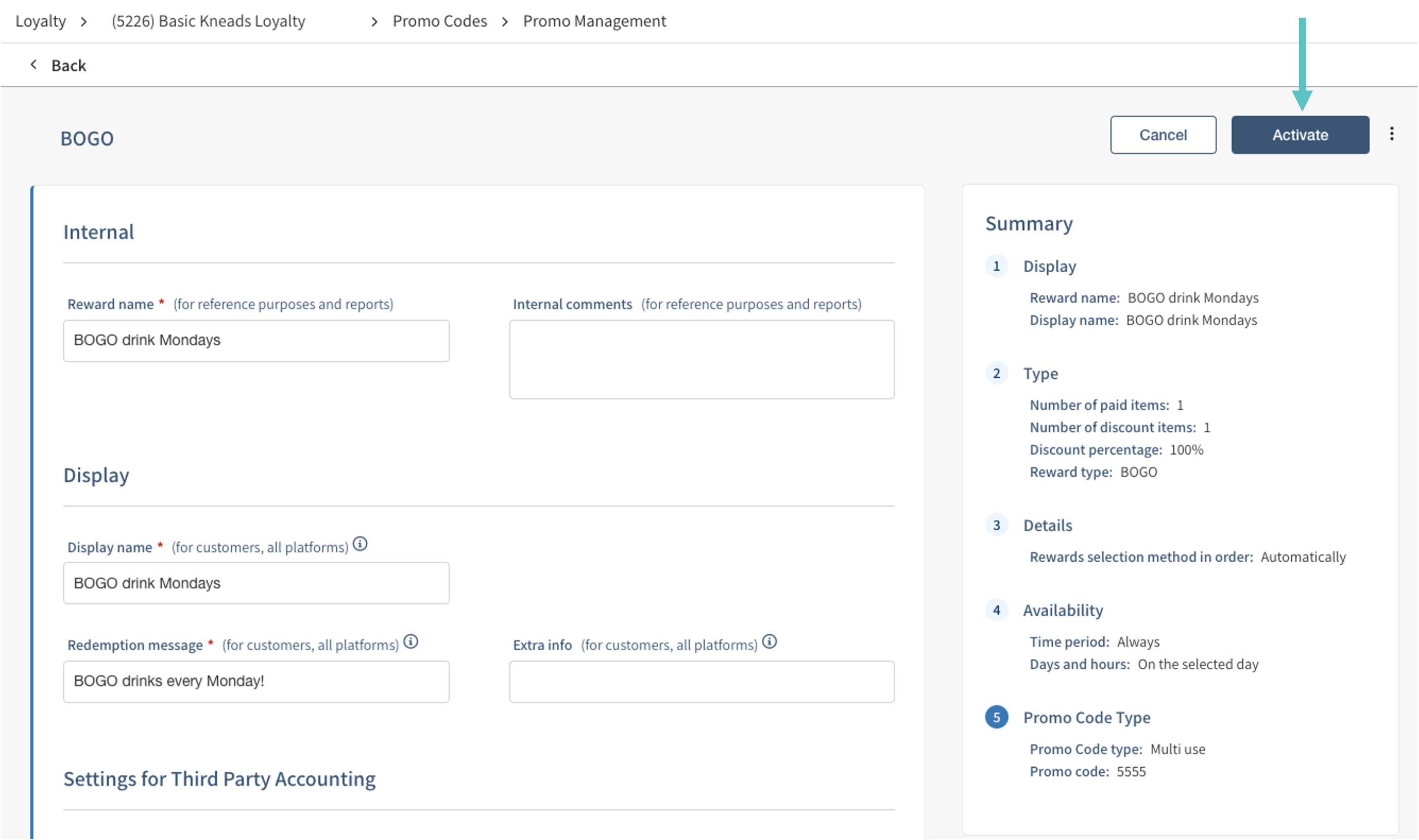Screen dimensions: 1419x840
Task: Click the Display name input field
Action: [x=256, y=583]
